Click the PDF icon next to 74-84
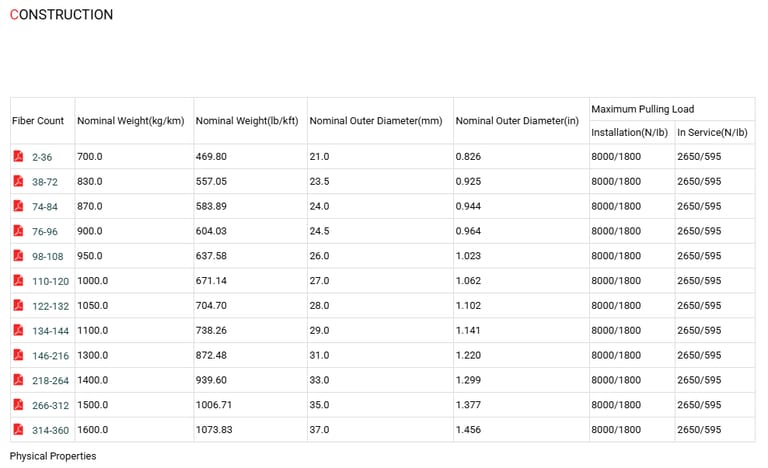Image resolution: width=768 pixels, height=468 pixels. [x=18, y=206]
